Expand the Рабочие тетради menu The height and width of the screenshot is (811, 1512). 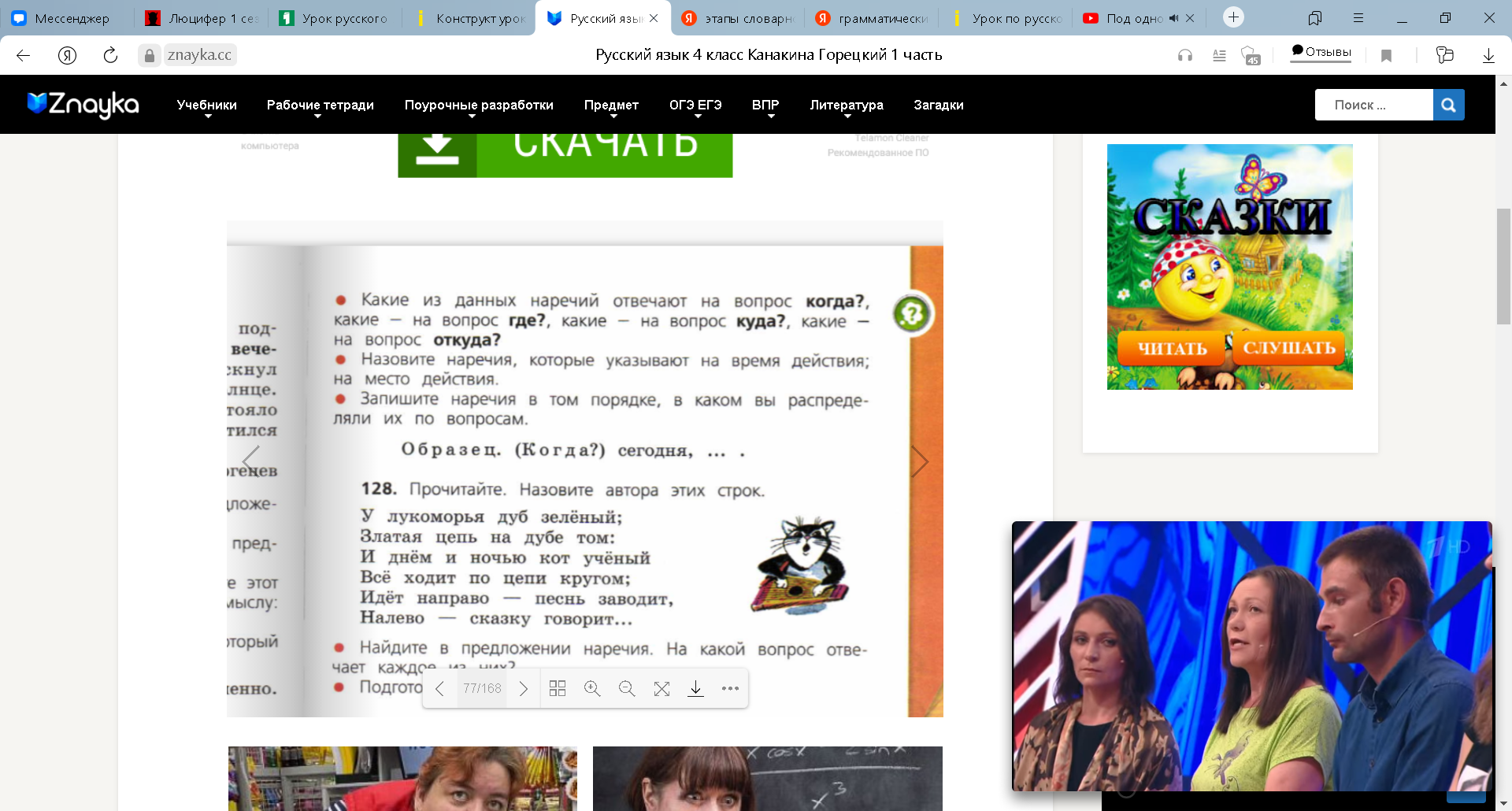(x=320, y=106)
